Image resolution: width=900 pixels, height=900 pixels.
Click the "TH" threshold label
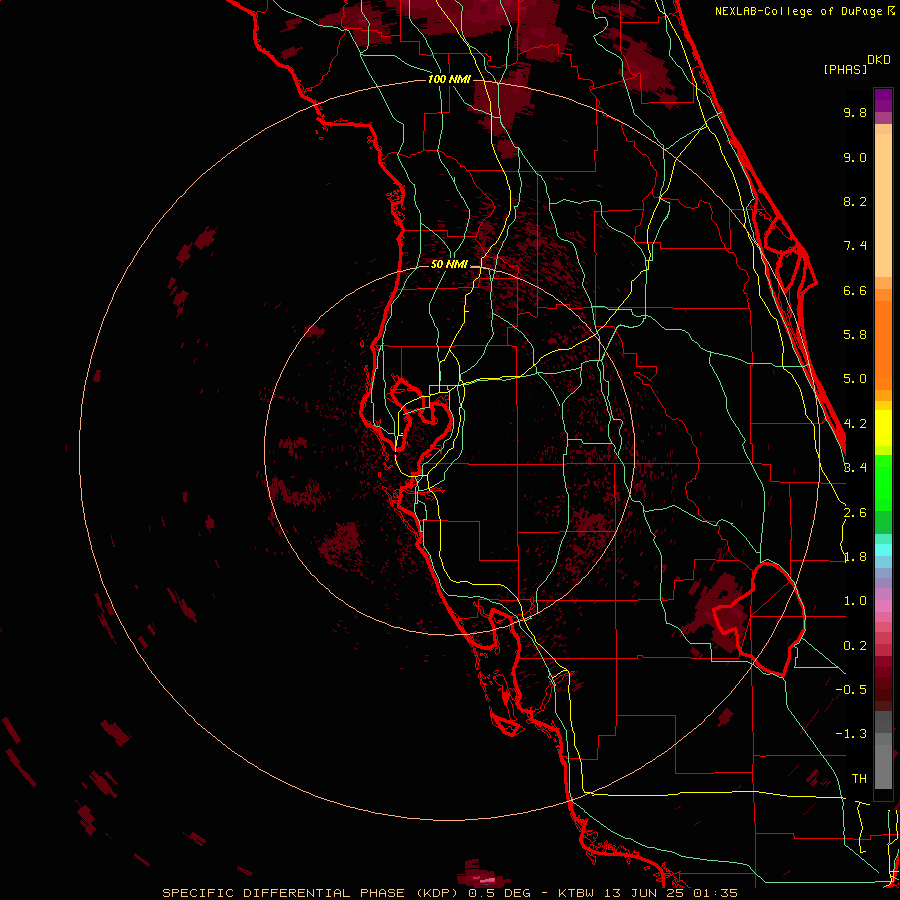(x=859, y=779)
